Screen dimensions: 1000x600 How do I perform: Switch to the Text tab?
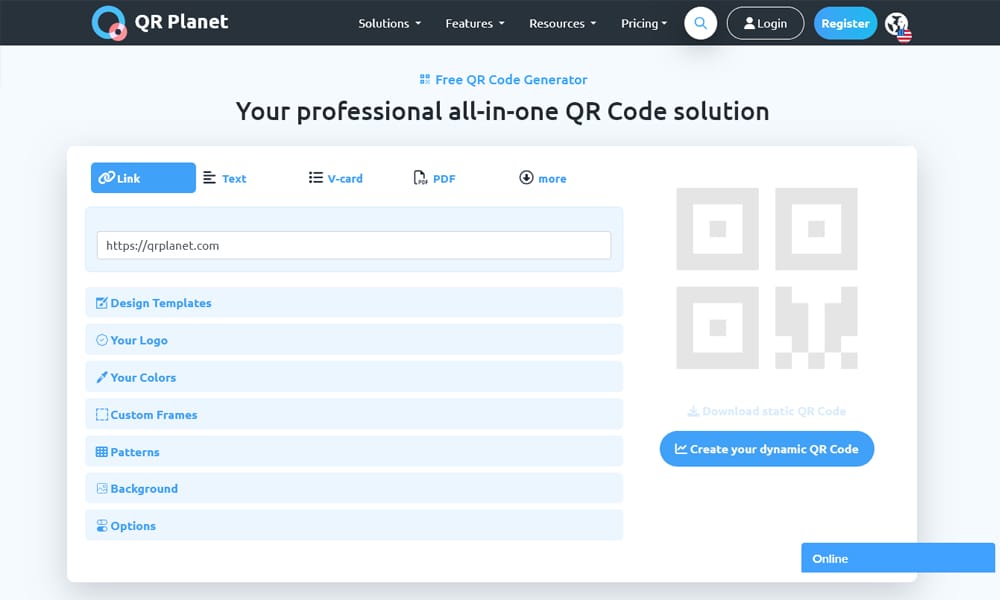pyautogui.click(x=225, y=177)
